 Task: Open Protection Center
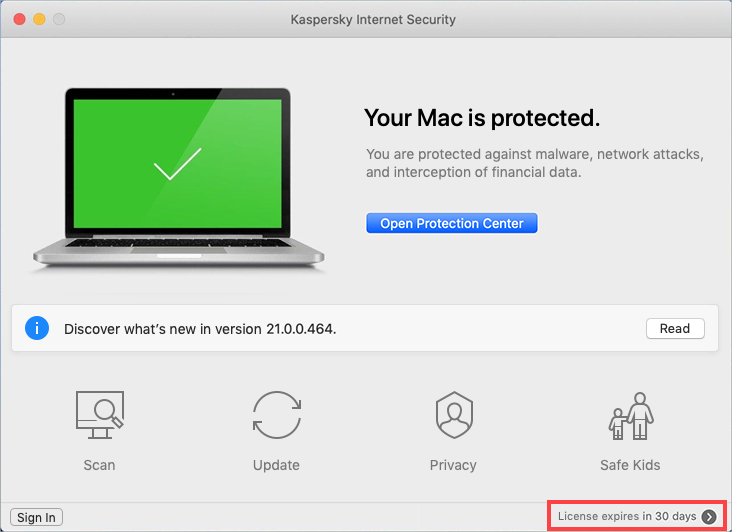coord(451,223)
